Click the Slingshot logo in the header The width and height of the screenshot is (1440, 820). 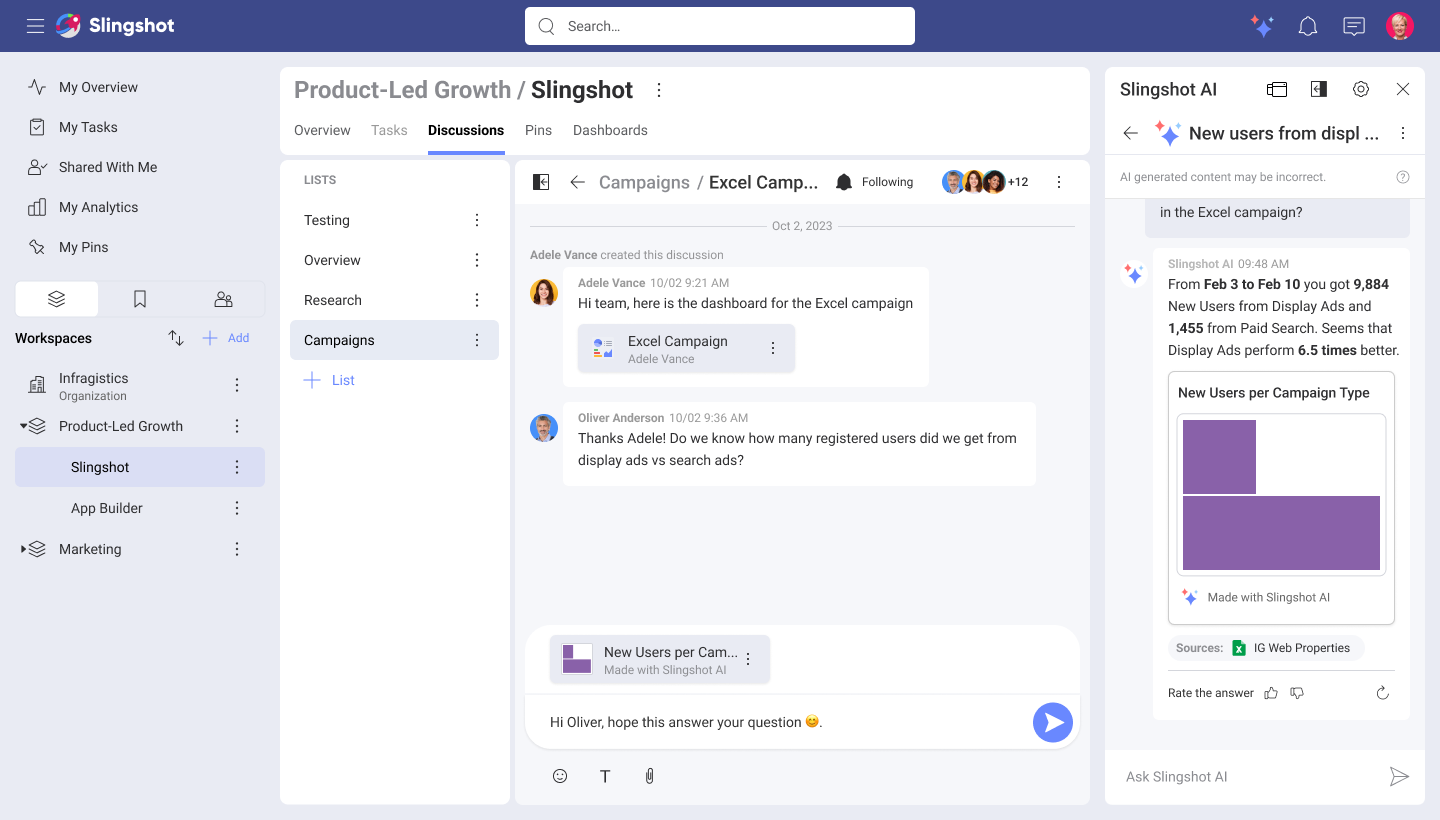(115, 26)
